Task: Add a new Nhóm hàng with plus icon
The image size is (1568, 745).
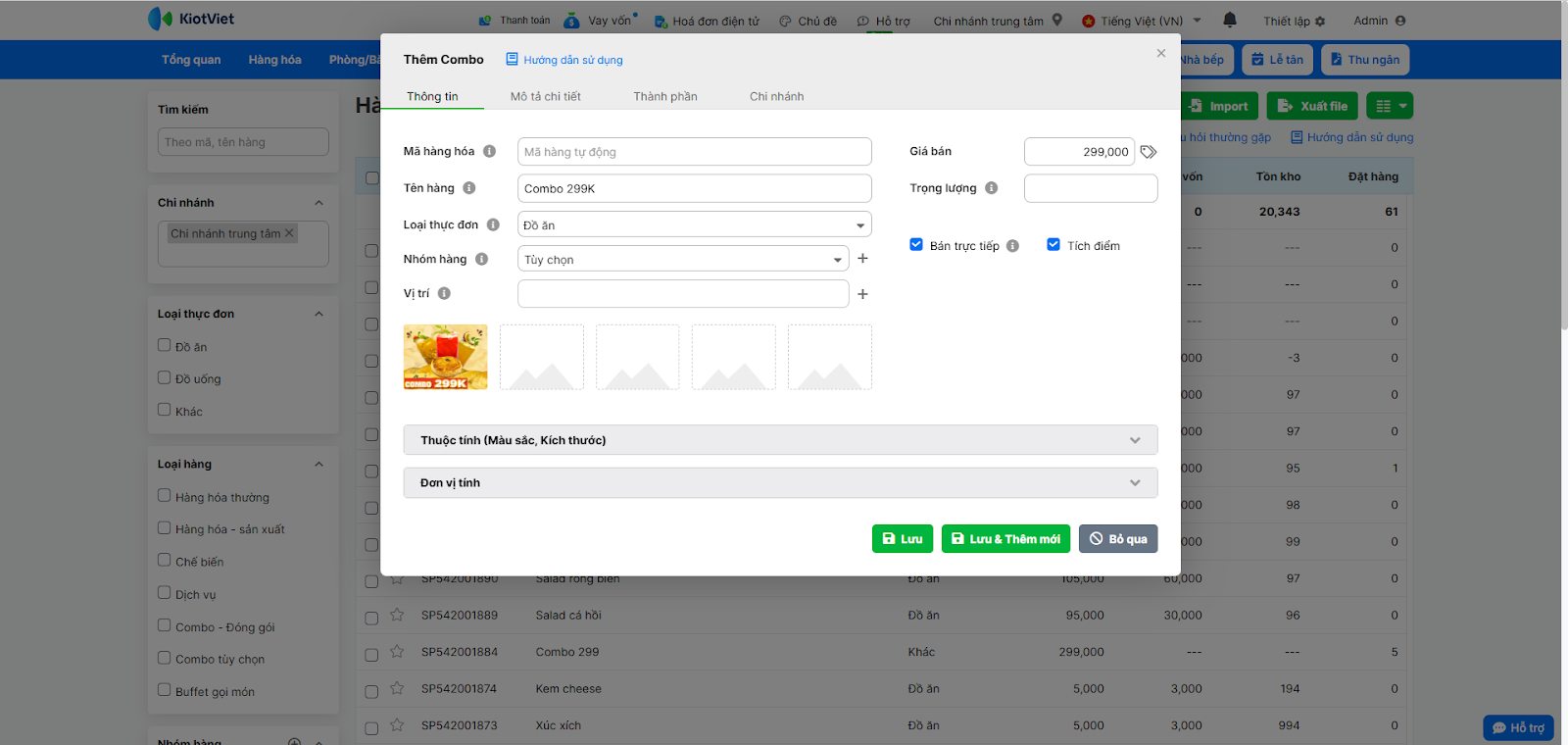Action: click(862, 259)
